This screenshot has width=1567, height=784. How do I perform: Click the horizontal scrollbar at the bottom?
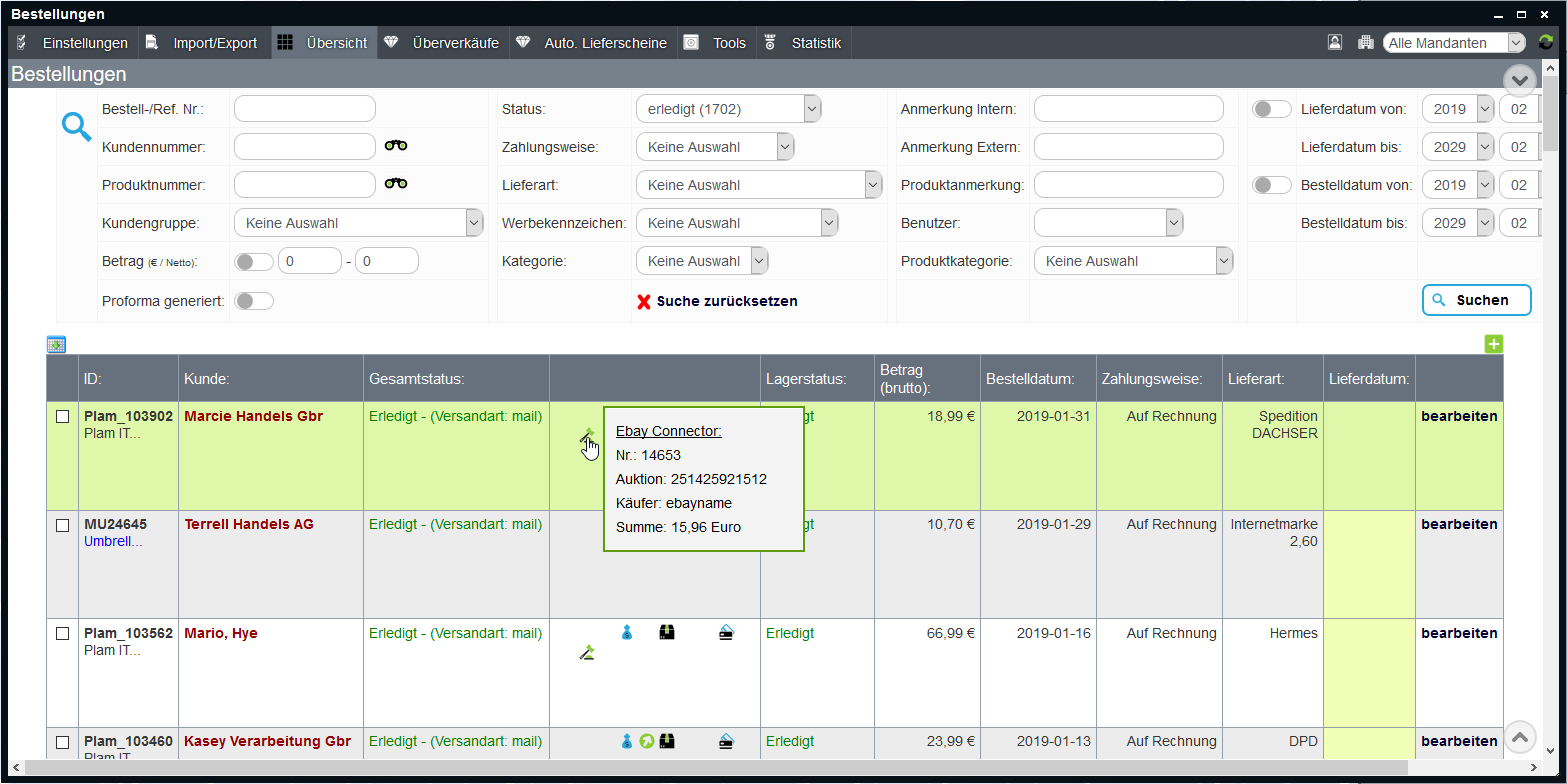click(x=716, y=768)
